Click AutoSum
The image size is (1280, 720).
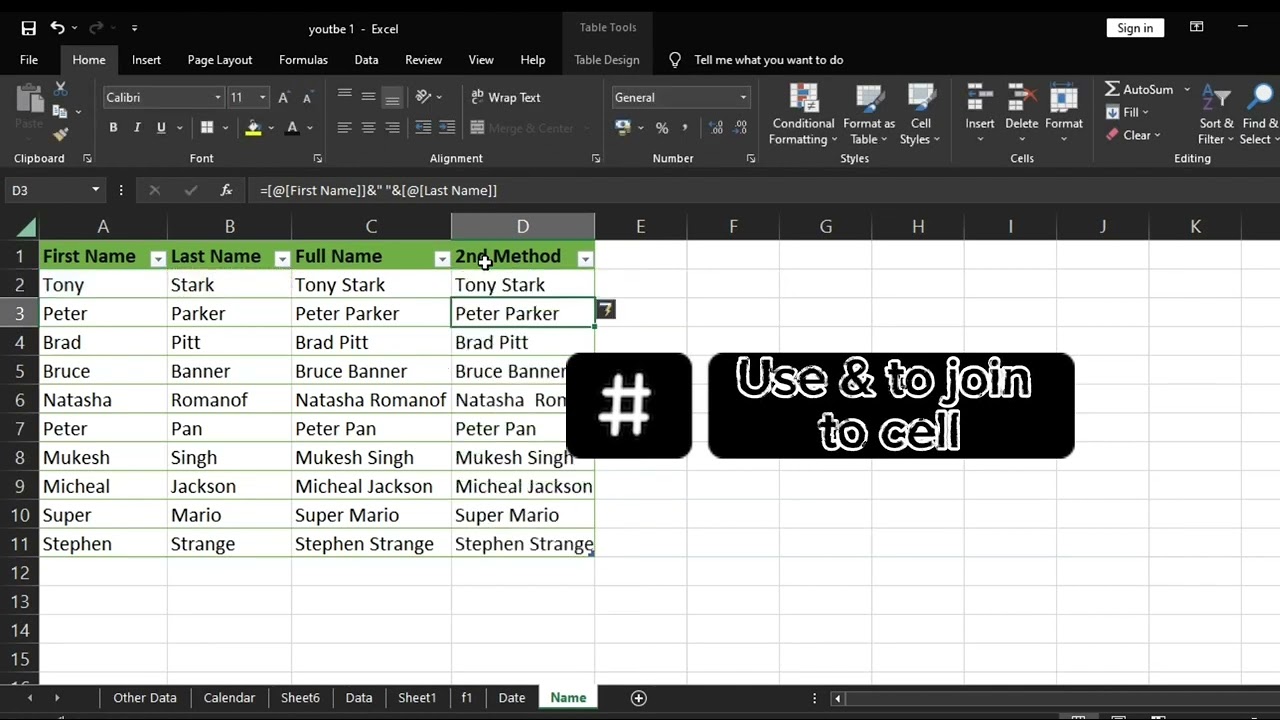pos(1140,89)
